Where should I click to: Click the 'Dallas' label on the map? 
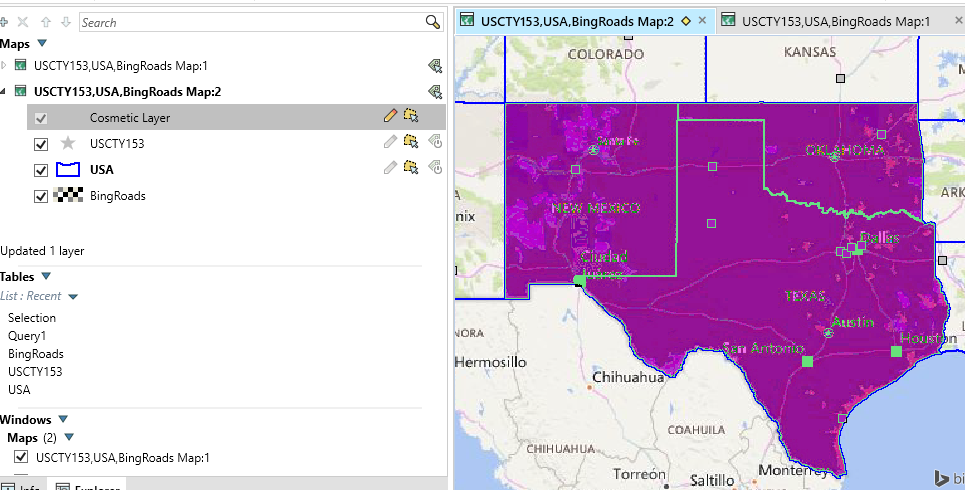click(879, 238)
